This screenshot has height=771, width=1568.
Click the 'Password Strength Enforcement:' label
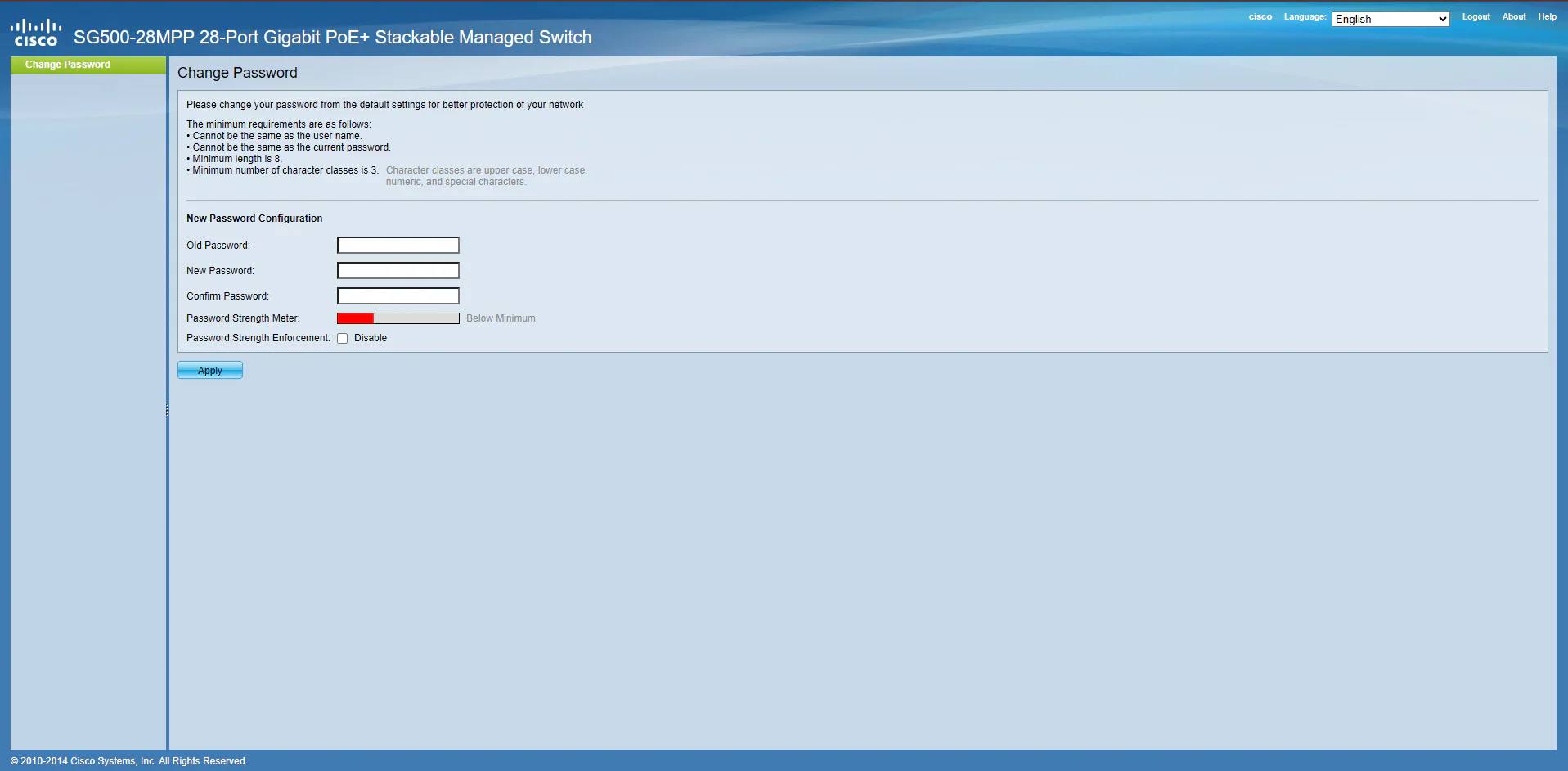[x=258, y=338]
